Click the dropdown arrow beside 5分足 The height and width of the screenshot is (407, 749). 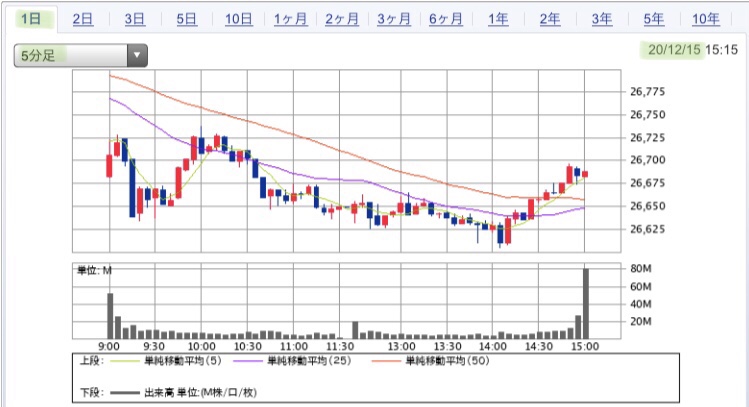137,55
